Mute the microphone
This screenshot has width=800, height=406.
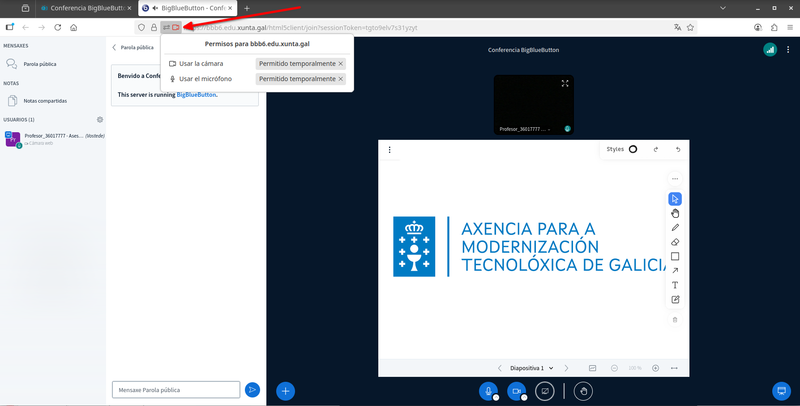tap(488, 391)
